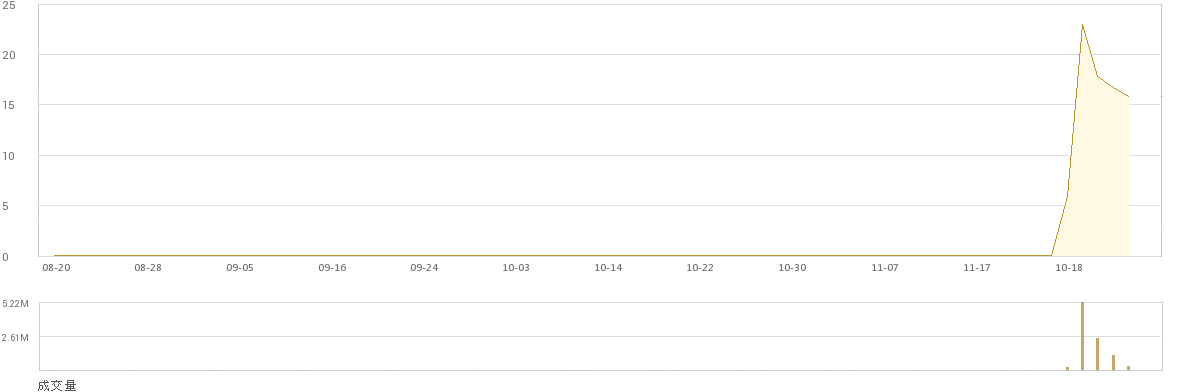Click the 08-20 date label
1180x392 pixels.
pos(56,268)
